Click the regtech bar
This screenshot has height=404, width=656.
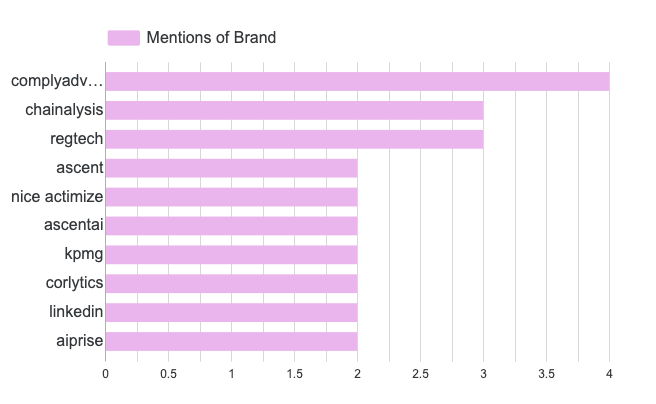(x=294, y=139)
